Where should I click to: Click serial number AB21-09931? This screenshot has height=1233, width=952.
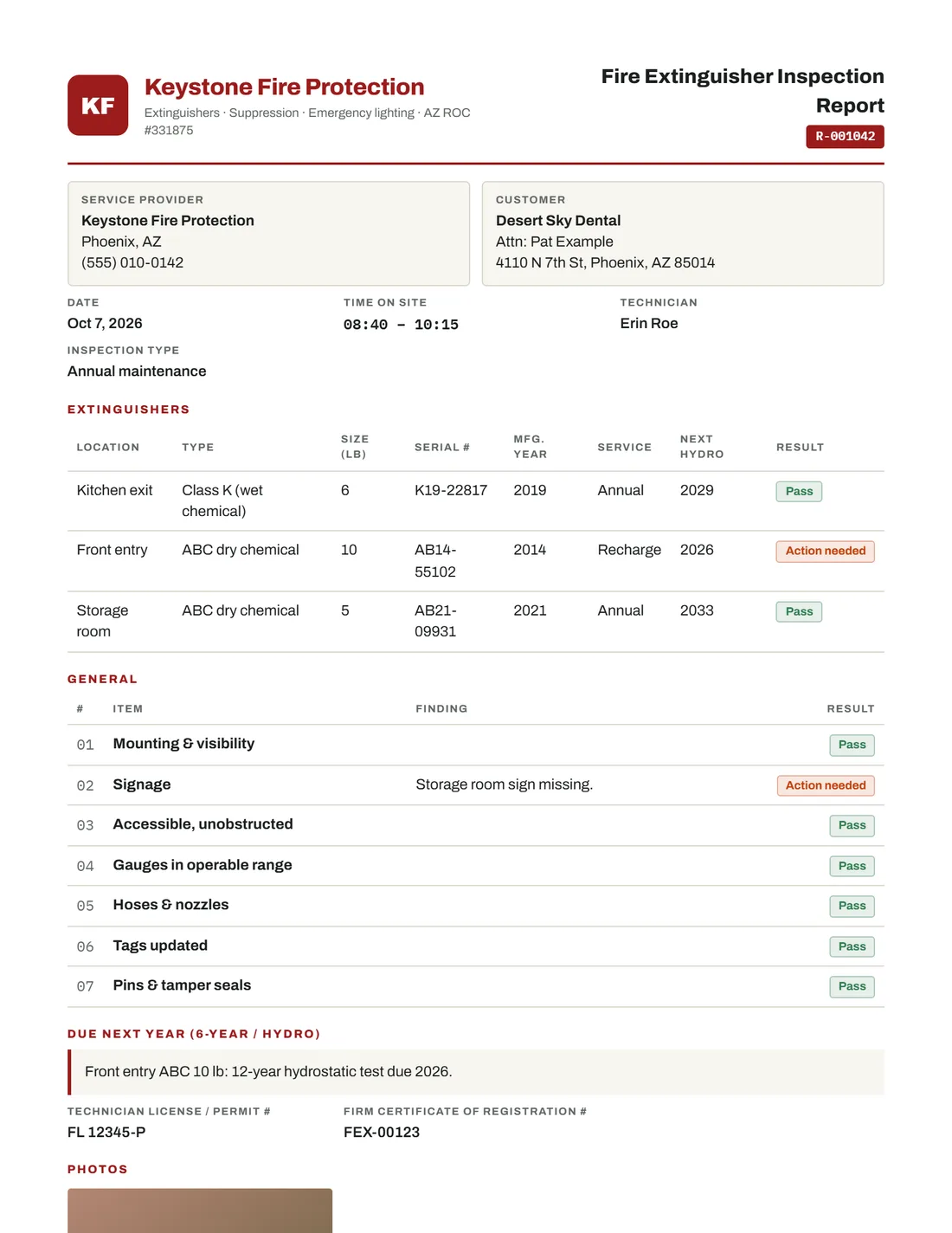435,621
